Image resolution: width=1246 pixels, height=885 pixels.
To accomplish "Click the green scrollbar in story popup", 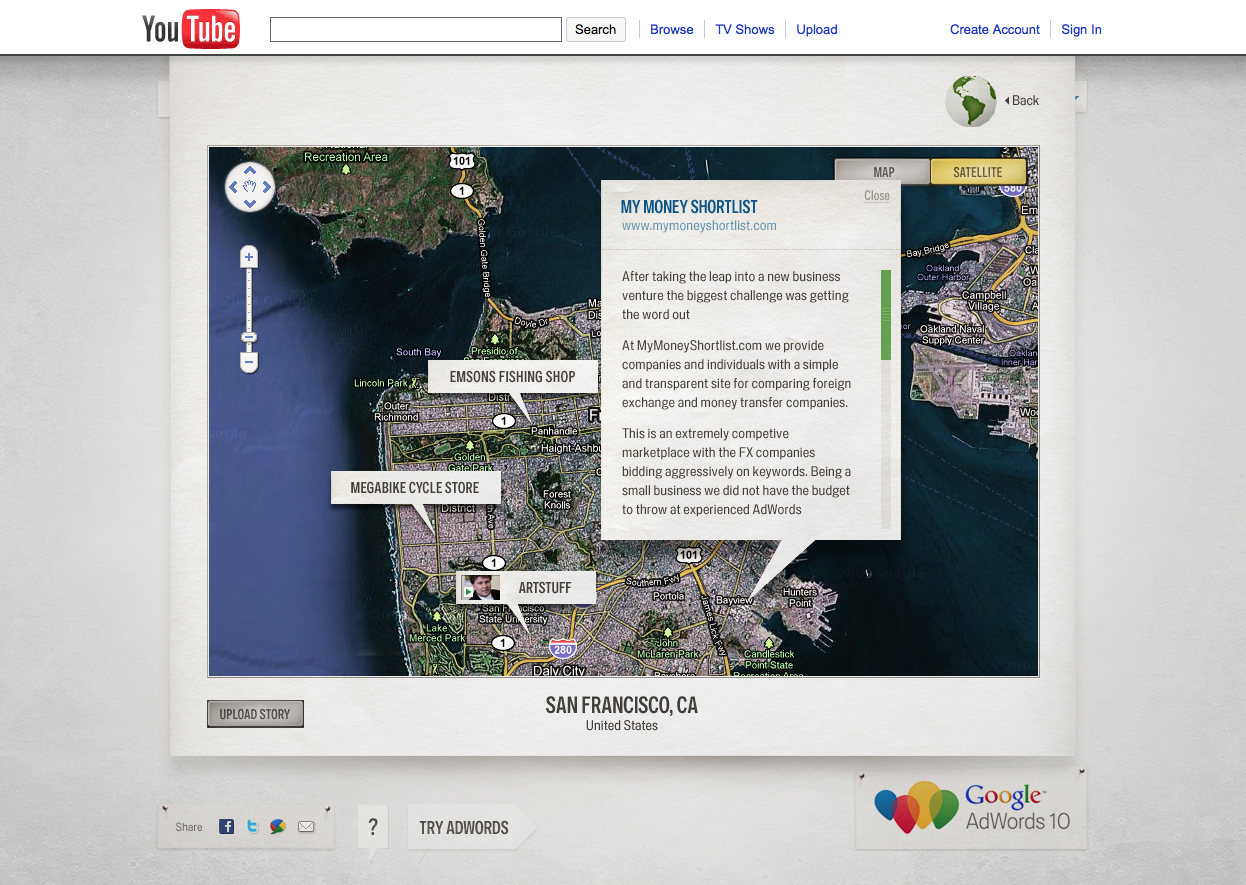I will click(x=886, y=315).
